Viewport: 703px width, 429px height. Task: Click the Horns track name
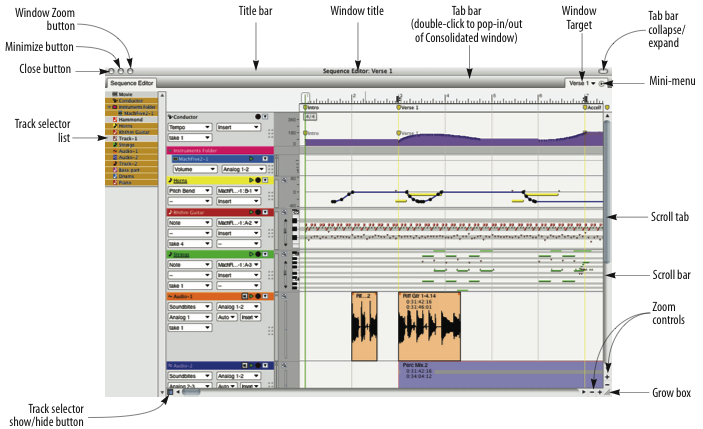[x=180, y=180]
